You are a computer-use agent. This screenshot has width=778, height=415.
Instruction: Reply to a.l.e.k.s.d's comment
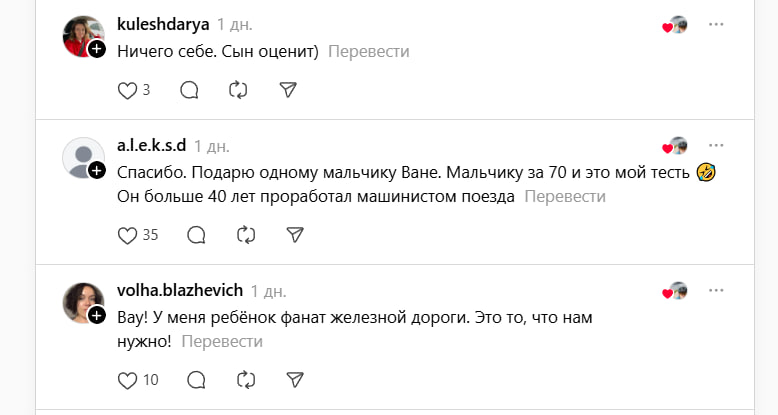pyautogui.click(x=197, y=235)
